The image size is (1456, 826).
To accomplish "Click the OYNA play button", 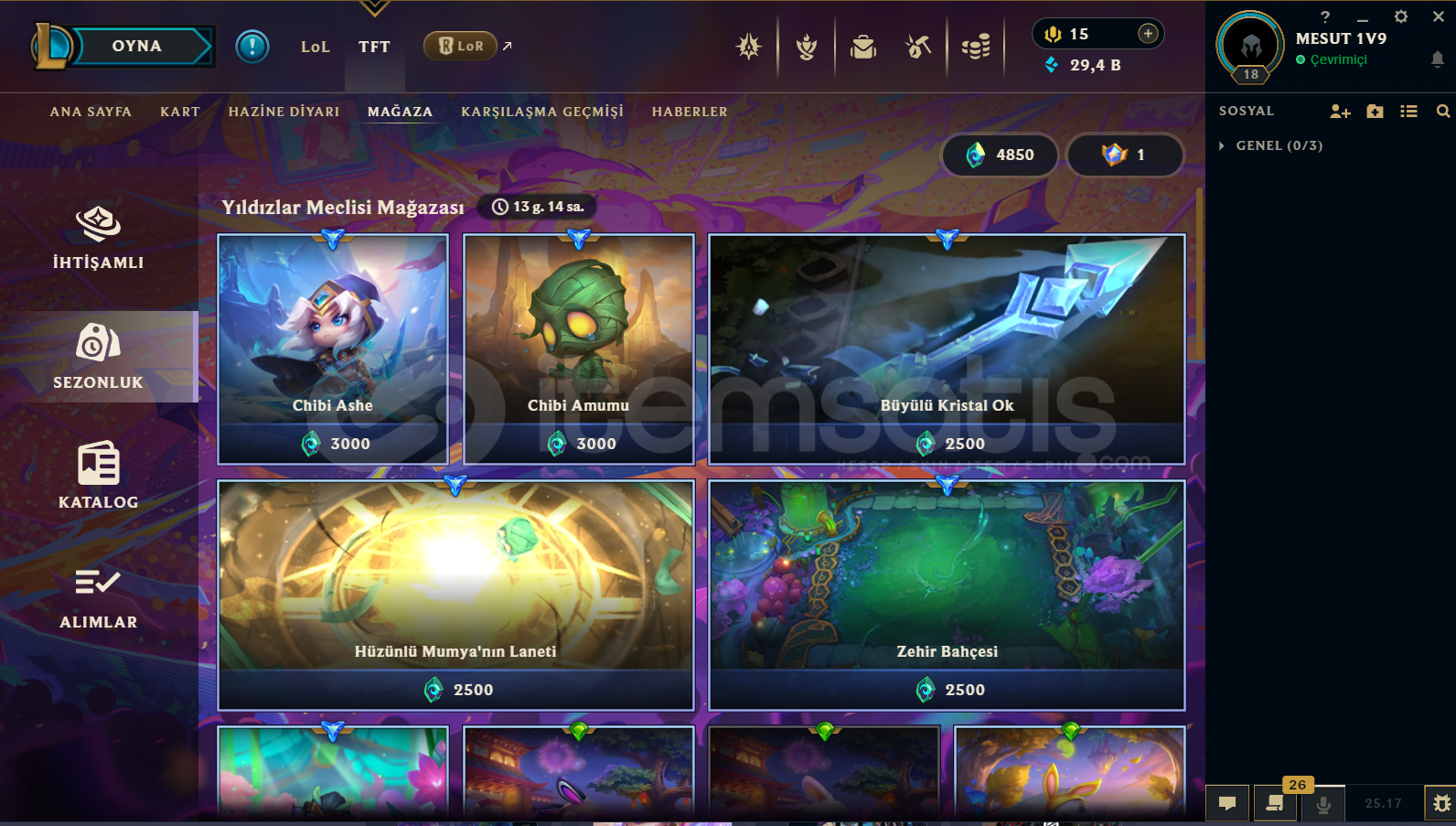I will click(137, 46).
